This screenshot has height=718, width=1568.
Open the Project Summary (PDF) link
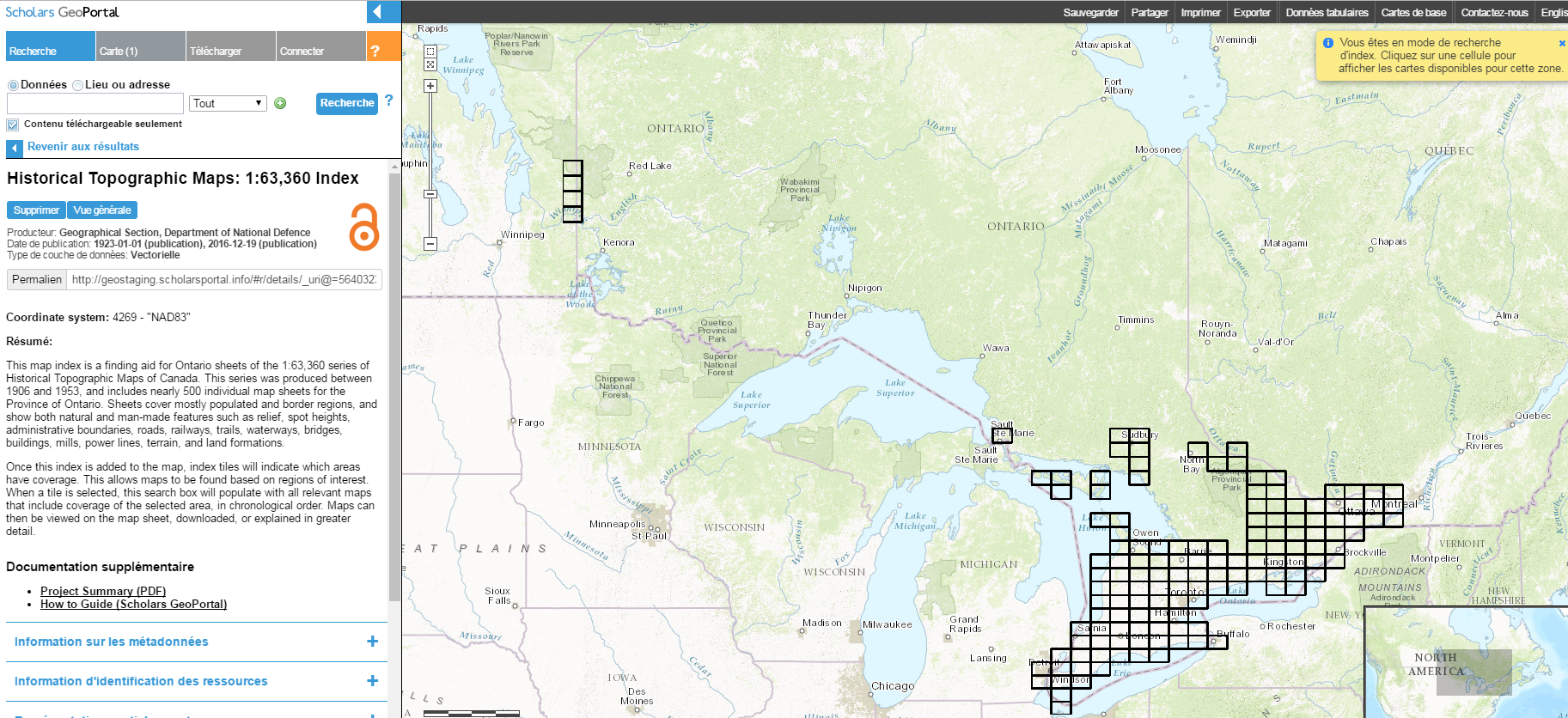103,591
